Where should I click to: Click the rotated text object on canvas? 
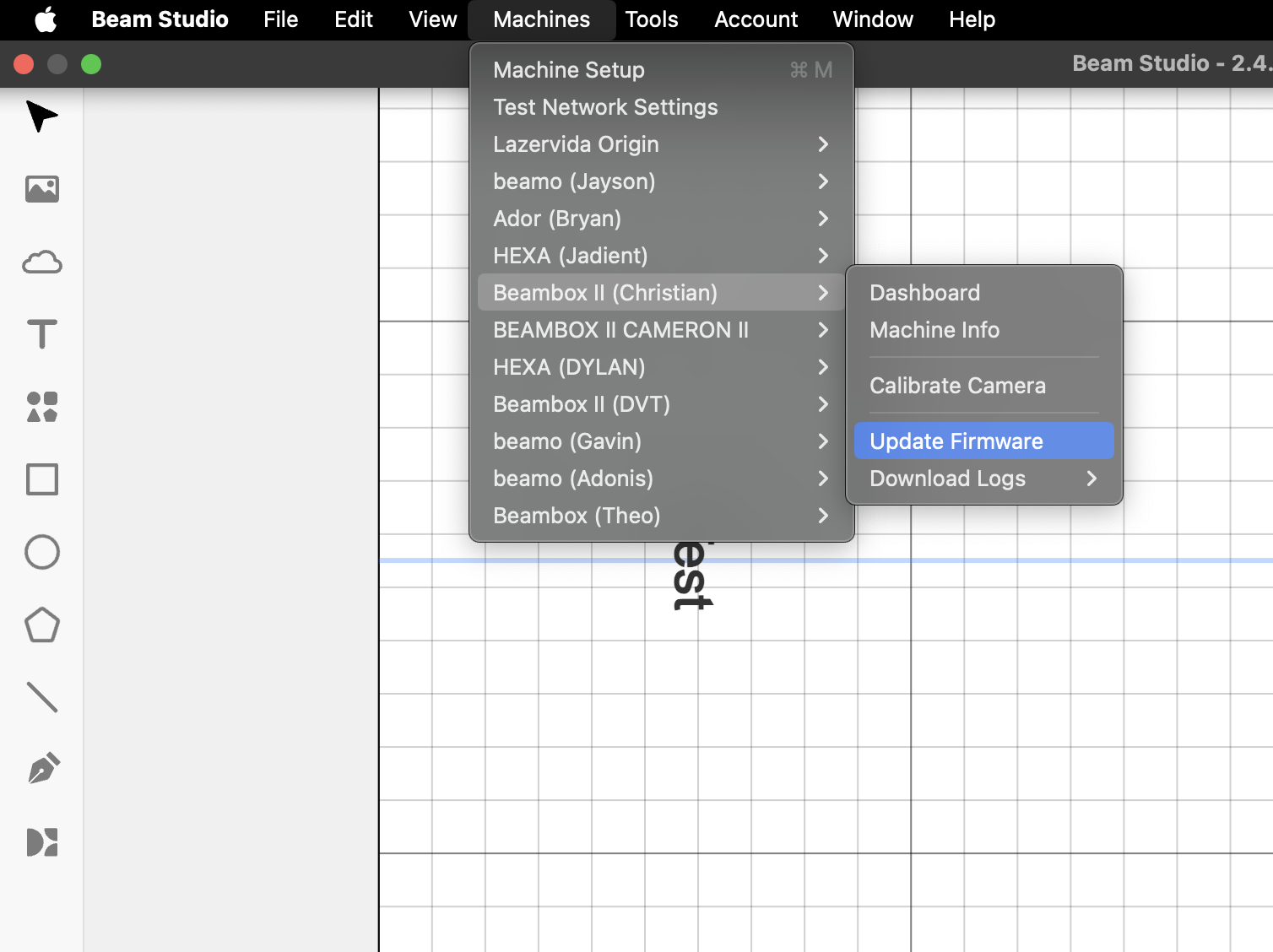[692, 576]
